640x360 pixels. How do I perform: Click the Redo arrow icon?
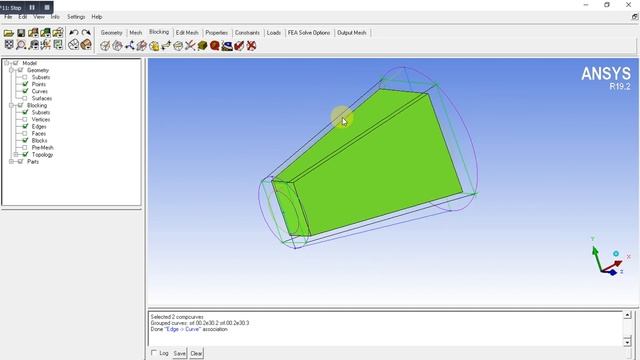click(86, 33)
